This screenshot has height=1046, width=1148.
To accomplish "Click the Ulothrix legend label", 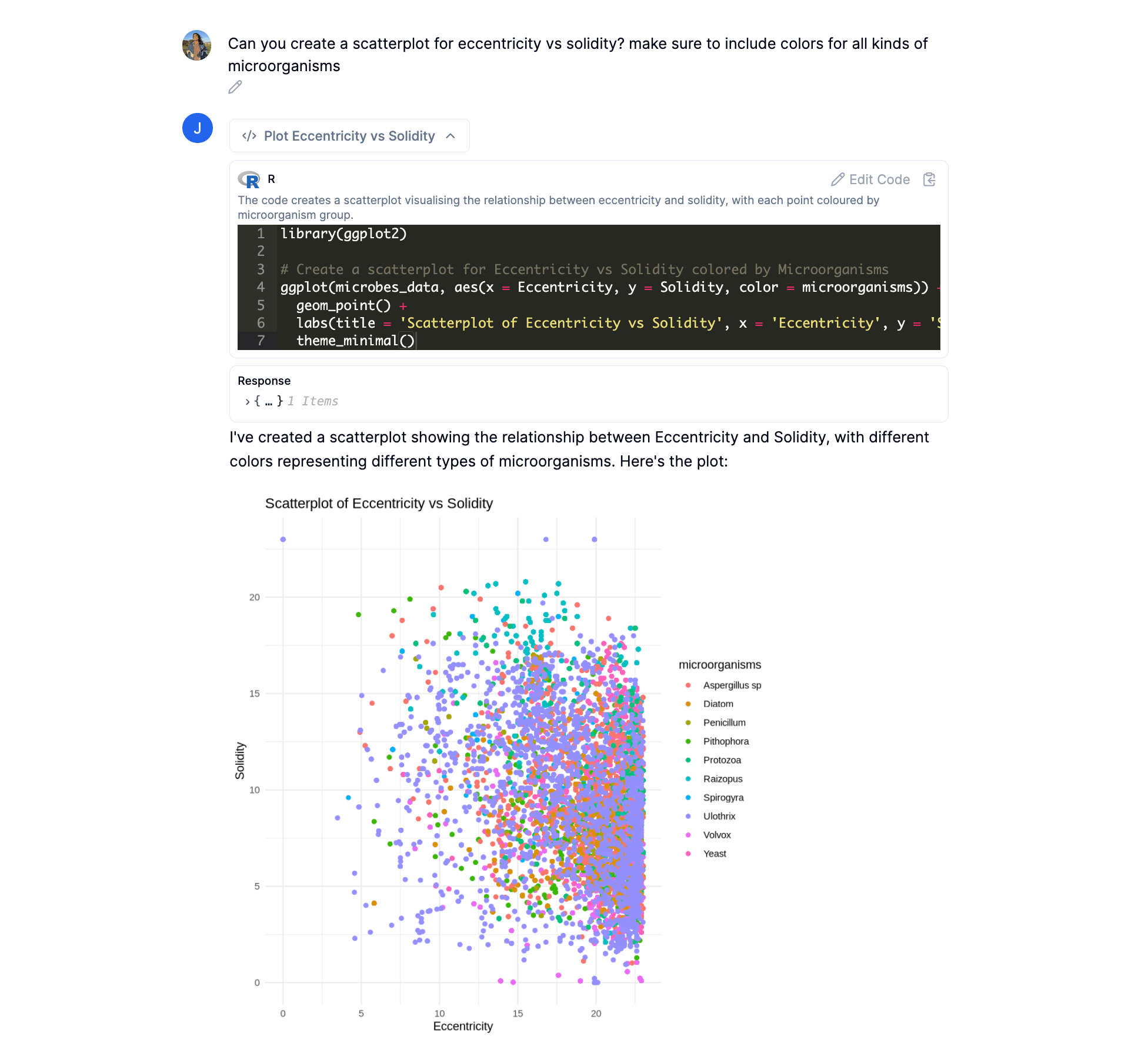I will pyautogui.click(x=719, y=816).
